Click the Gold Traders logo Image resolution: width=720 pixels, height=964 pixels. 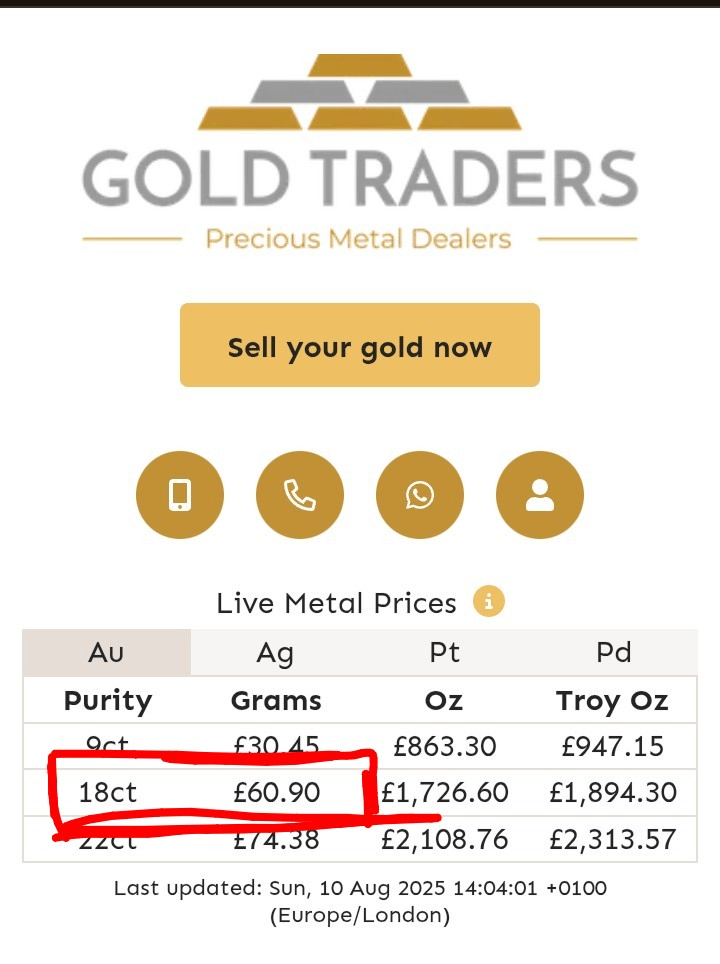tap(360, 152)
